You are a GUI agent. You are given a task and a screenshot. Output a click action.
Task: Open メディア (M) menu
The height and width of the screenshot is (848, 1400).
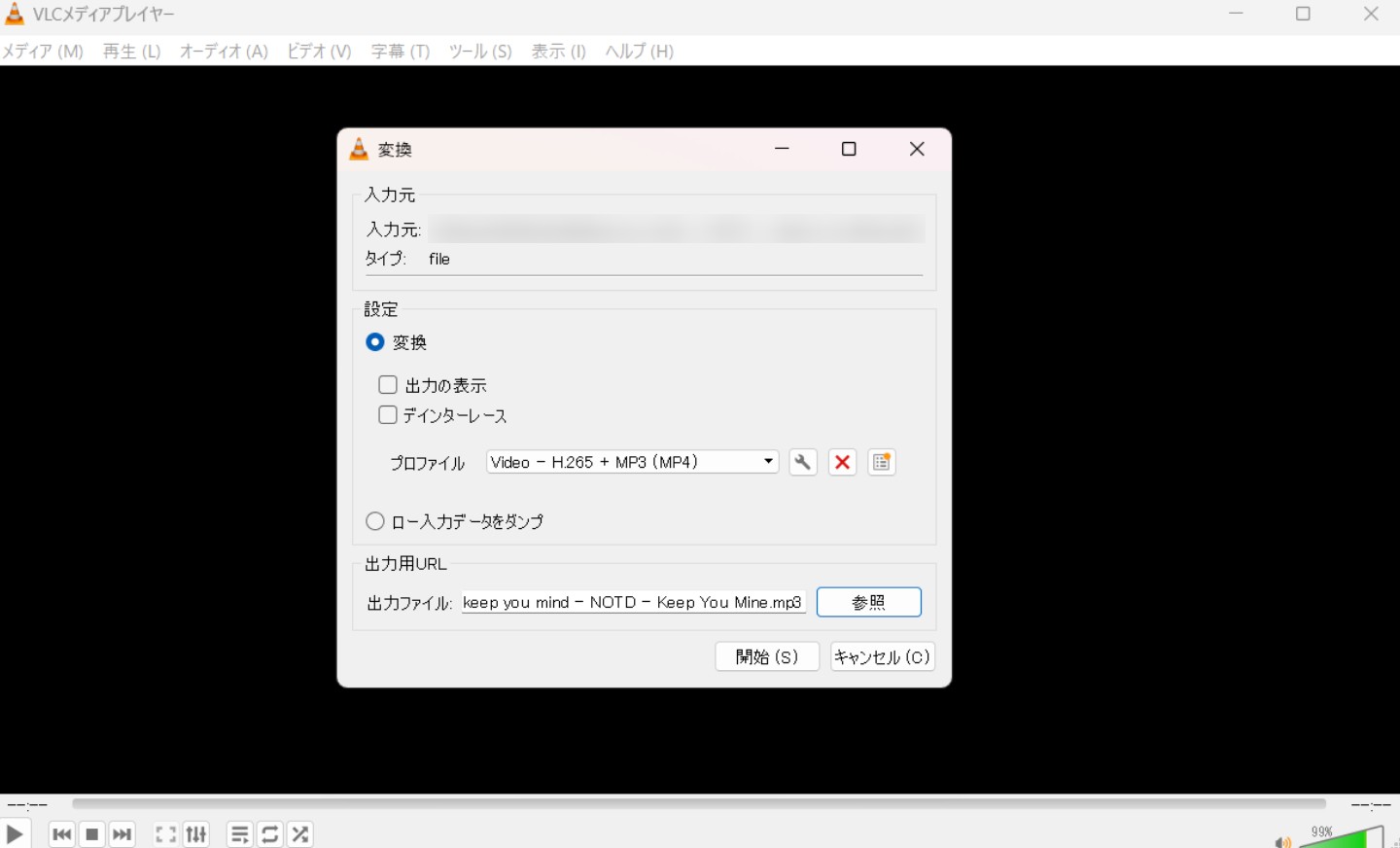click(x=43, y=52)
